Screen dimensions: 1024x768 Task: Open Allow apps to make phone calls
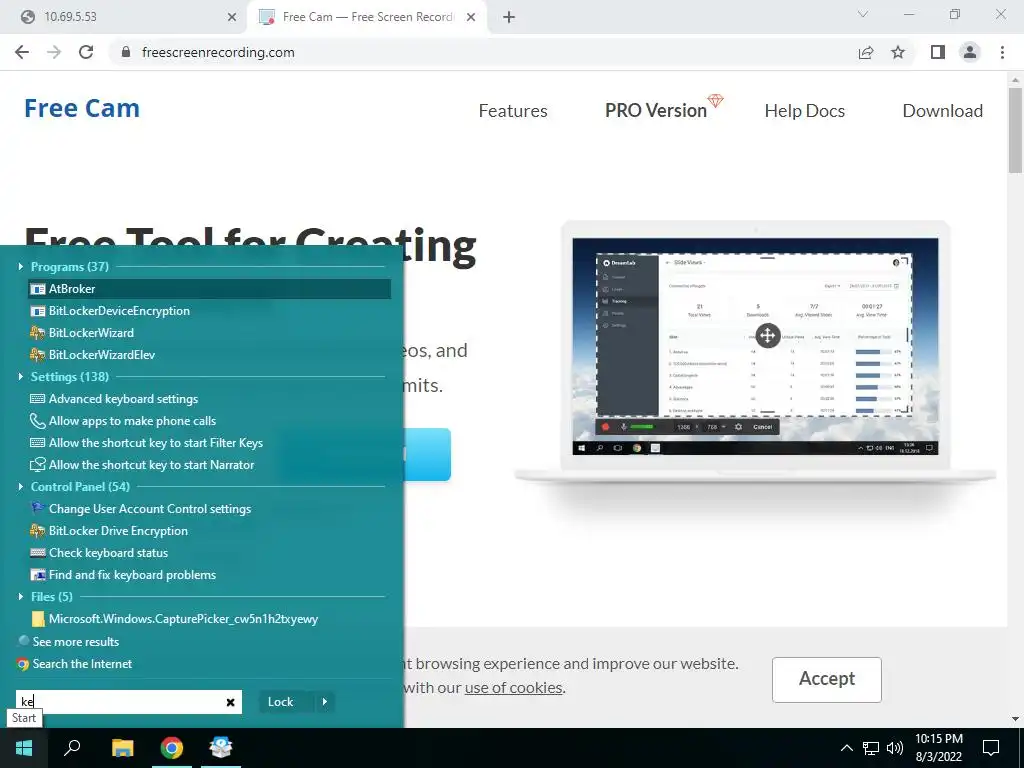[209, 421]
